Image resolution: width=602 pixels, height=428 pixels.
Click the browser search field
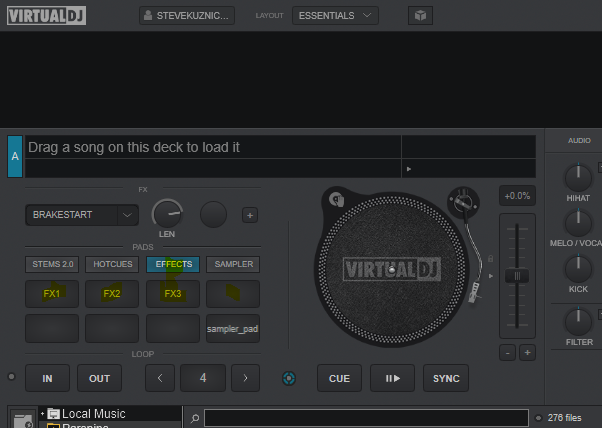pyautogui.click(x=366, y=418)
